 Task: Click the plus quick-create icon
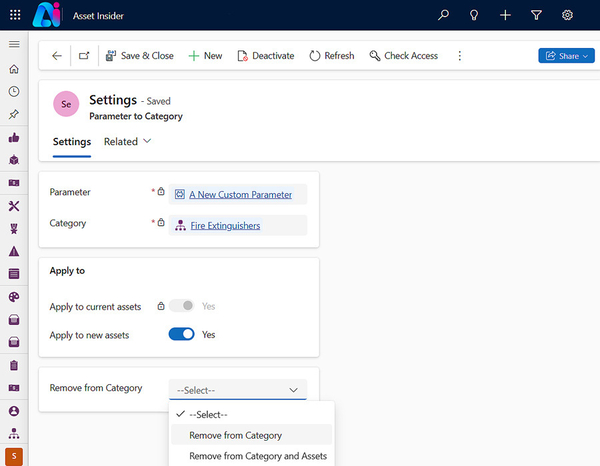click(x=505, y=15)
